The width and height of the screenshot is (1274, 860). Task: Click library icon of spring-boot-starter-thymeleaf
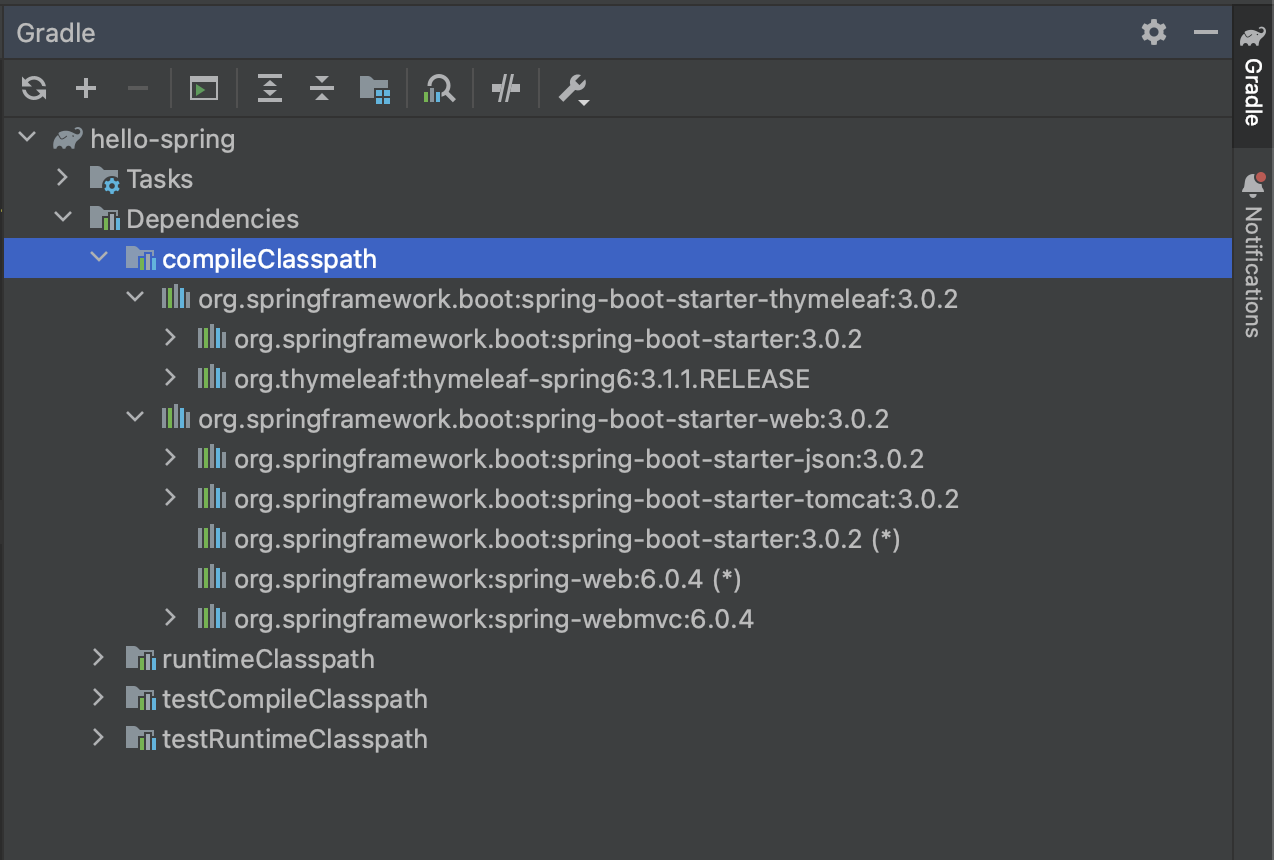tap(176, 298)
